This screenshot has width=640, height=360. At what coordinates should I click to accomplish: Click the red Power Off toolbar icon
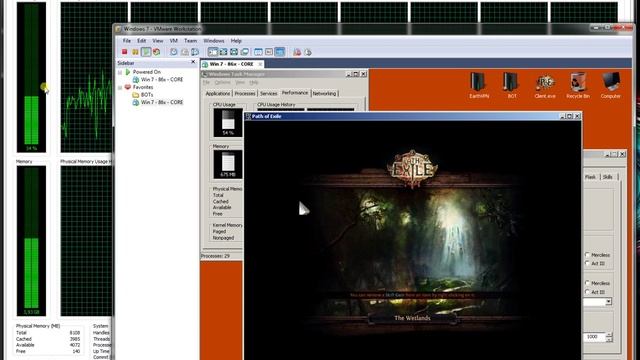pyautogui.click(x=124, y=52)
